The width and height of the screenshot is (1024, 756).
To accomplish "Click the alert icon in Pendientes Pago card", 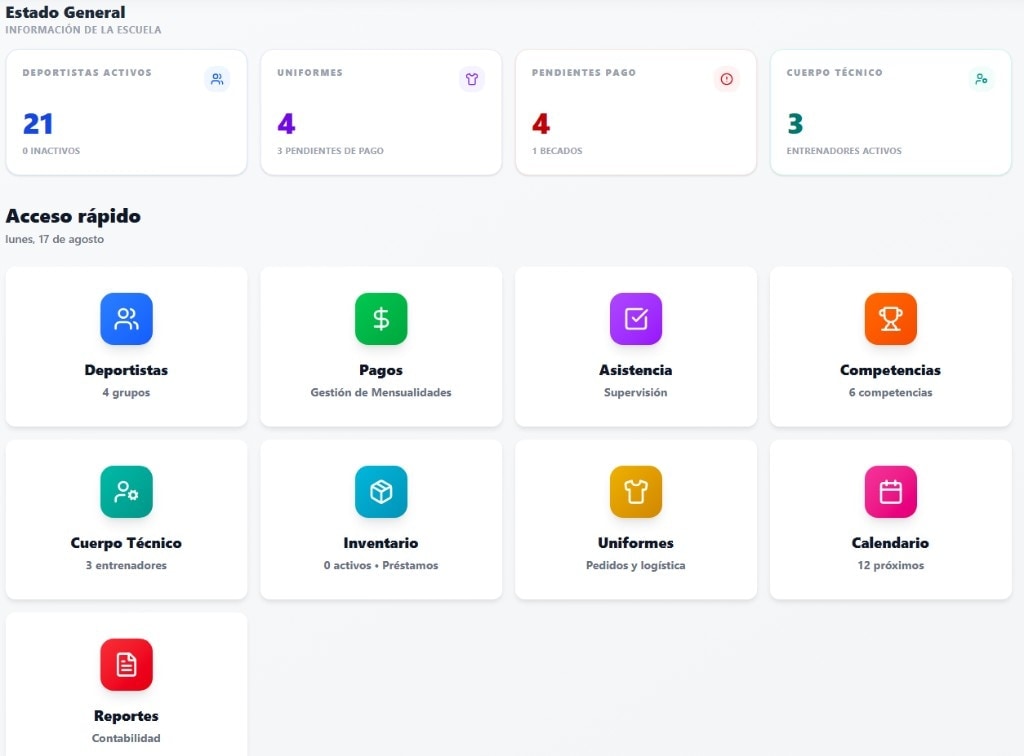I will (x=726, y=79).
